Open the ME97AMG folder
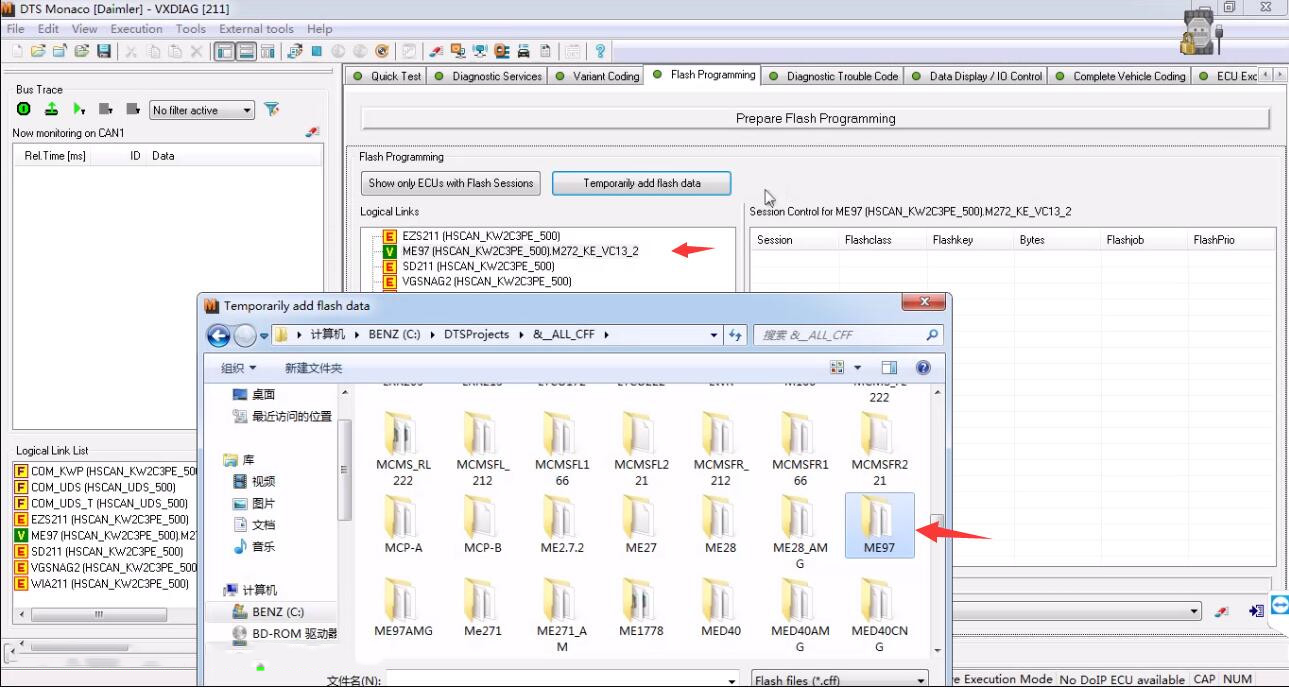The width and height of the screenshot is (1289, 689). [x=403, y=607]
